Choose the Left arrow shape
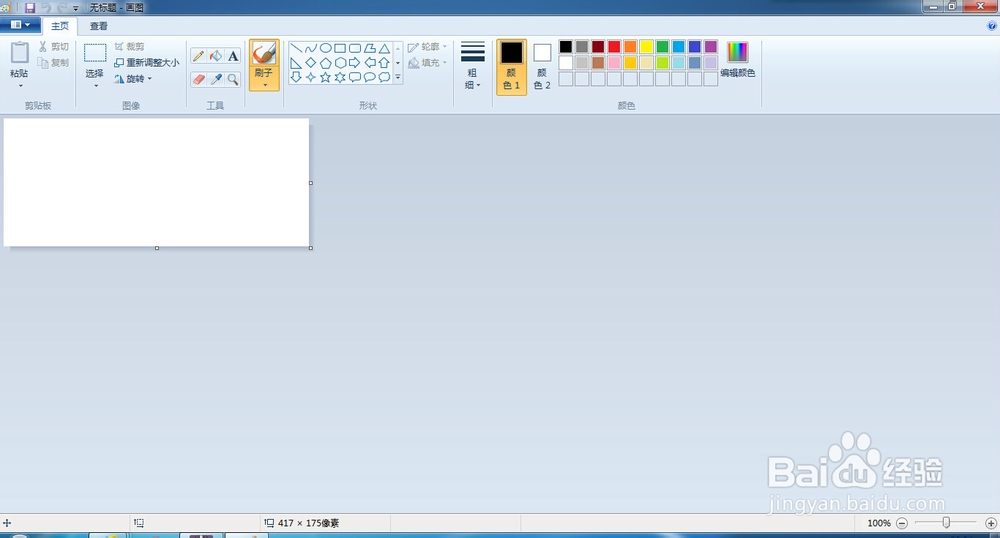1000x538 pixels. pos(369,63)
